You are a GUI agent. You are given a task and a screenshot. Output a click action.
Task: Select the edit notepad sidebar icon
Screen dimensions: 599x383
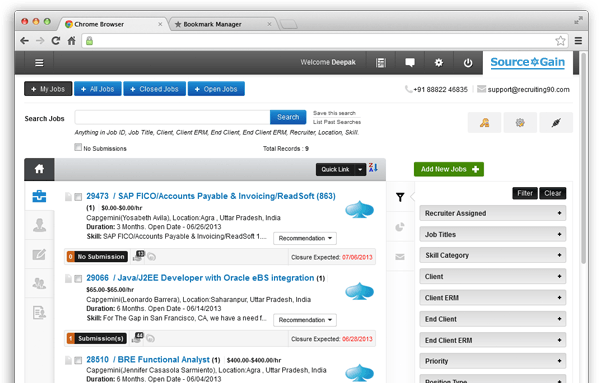tap(39, 254)
